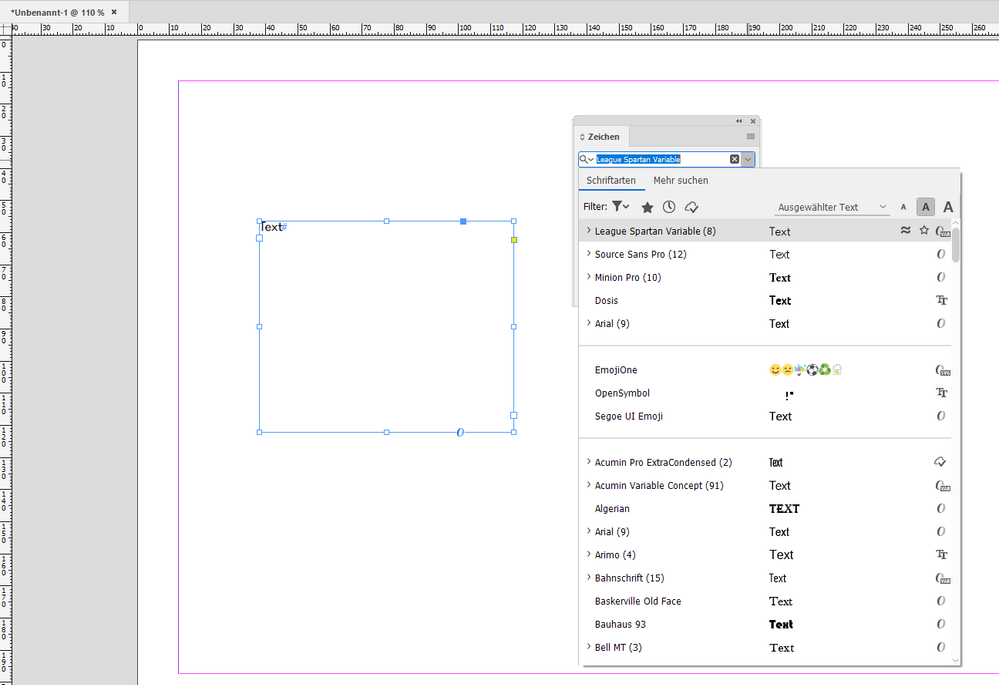Expand the Bell MT (3) family

pos(589,647)
